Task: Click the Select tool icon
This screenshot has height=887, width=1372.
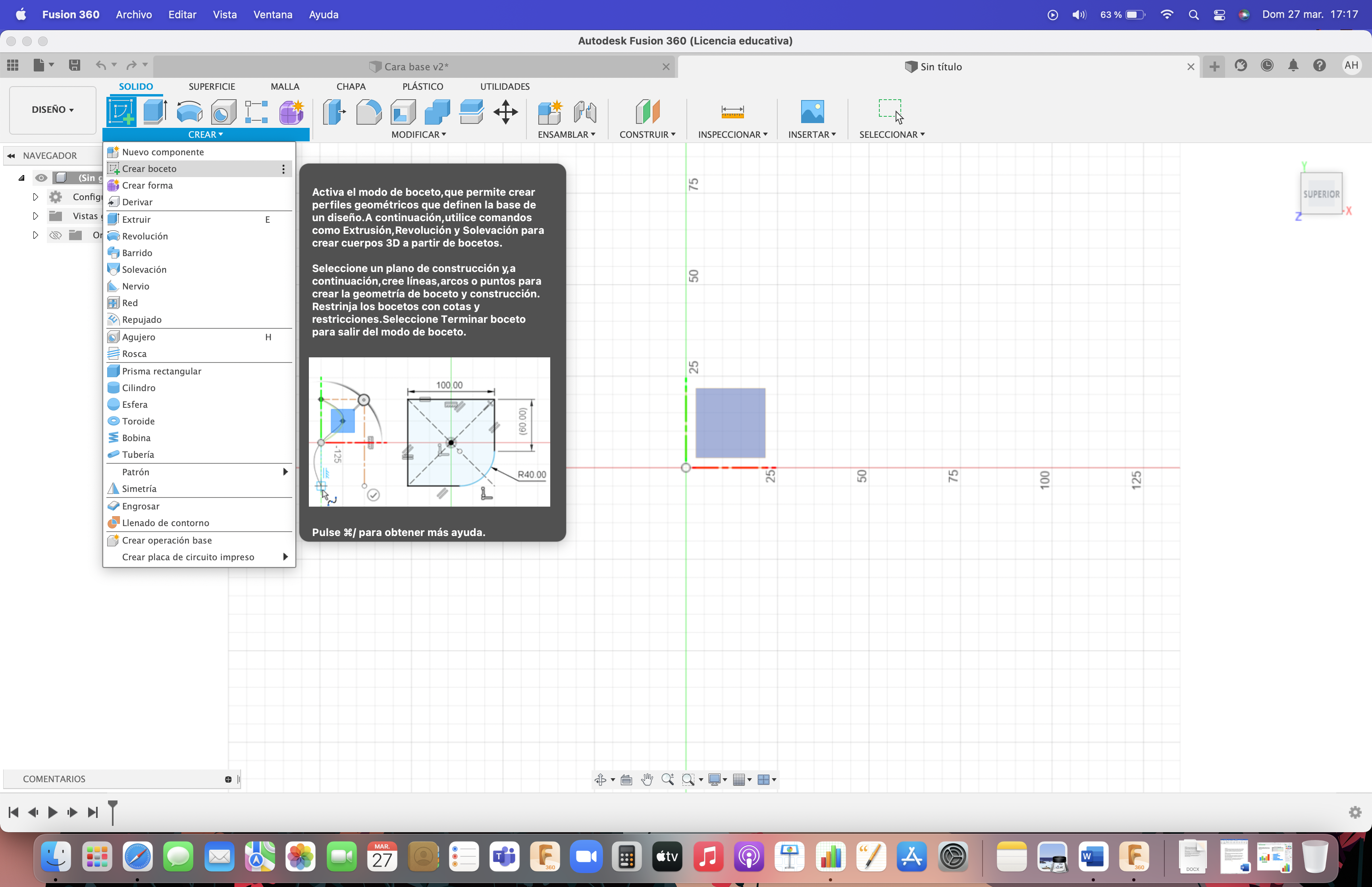Action: click(891, 111)
